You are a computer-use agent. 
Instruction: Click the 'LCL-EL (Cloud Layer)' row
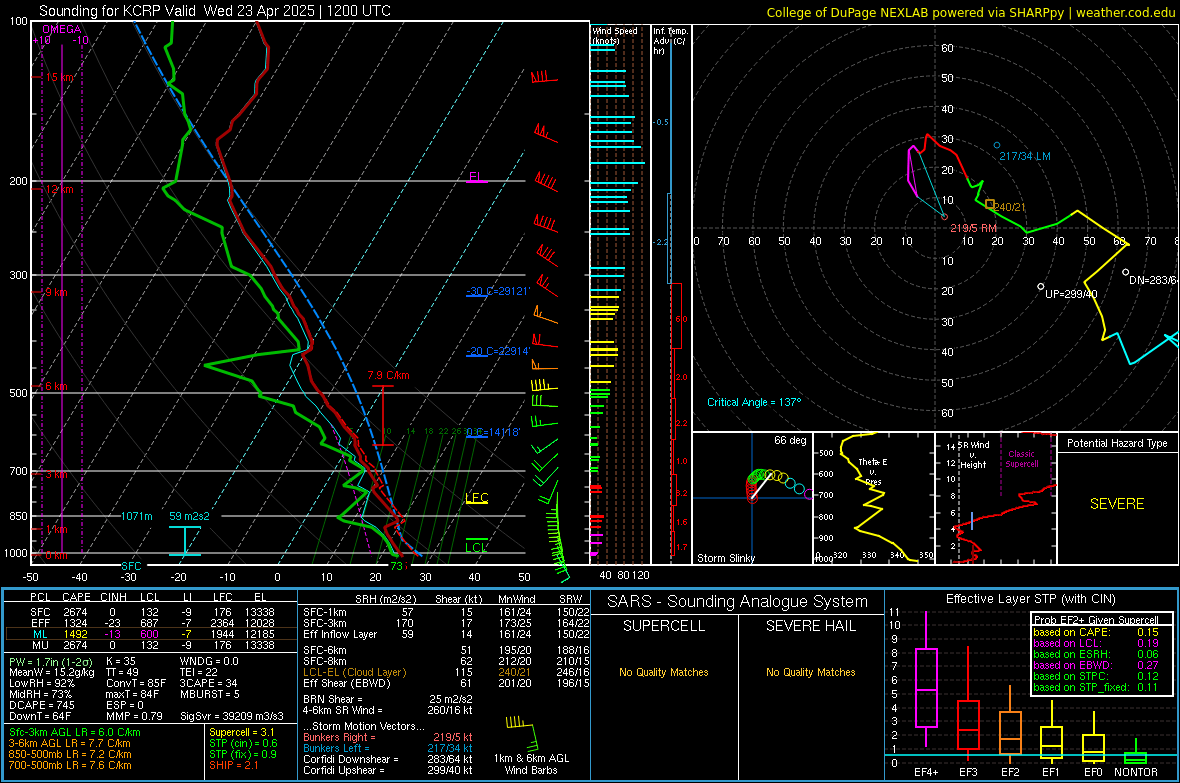(446, 672)
